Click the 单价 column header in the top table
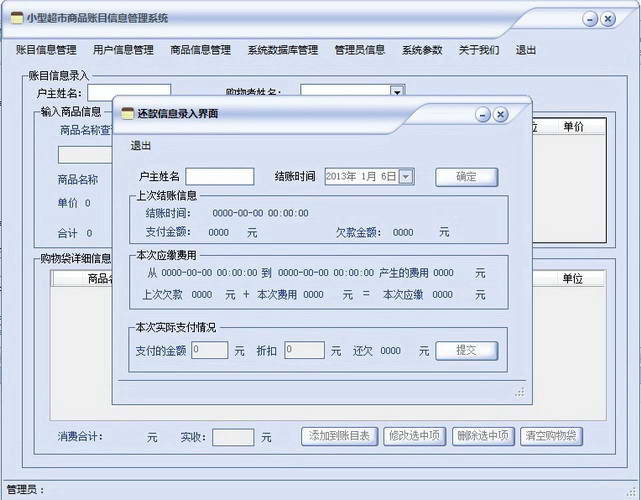This screenshot has height=500, width=641. pyautogui.click(x=574, y=127)
